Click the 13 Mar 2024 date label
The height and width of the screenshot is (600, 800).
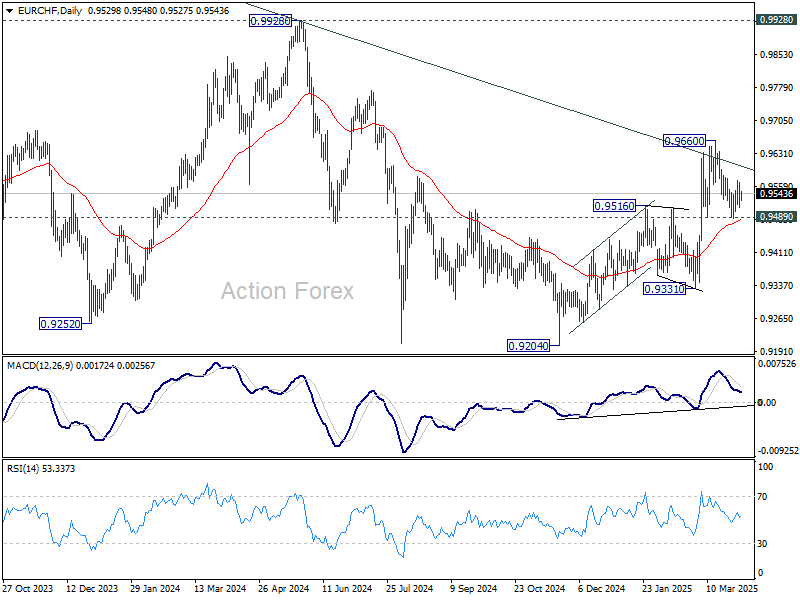click(x=220, y=588)
